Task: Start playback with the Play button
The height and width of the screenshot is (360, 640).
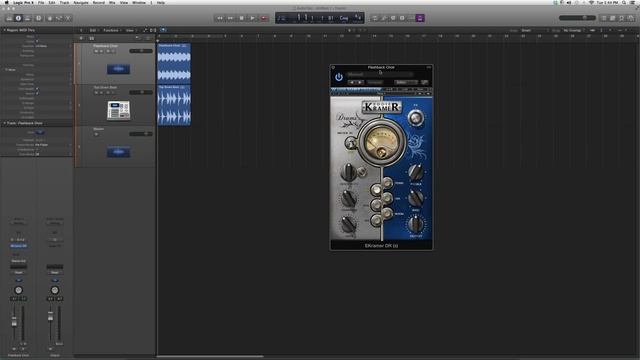Action: pyautogui.click(x=253, y=18)
